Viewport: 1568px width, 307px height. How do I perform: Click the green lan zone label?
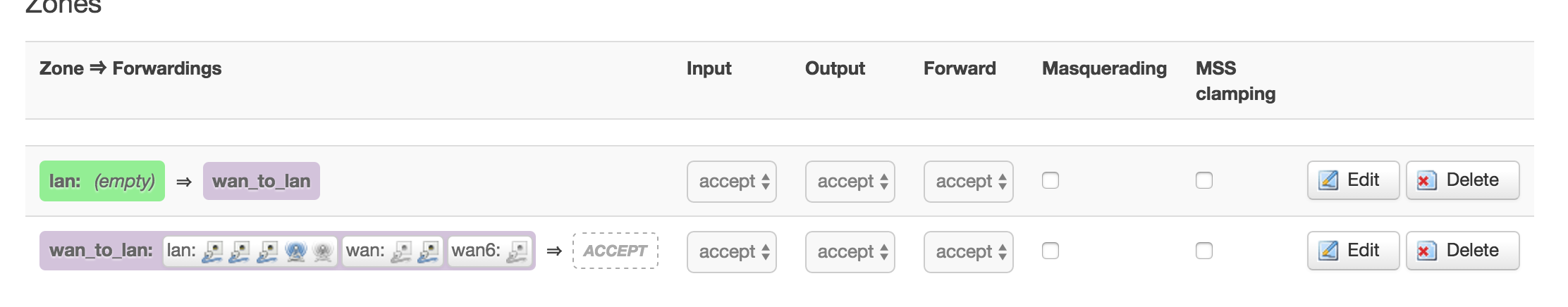pos(102,181)
